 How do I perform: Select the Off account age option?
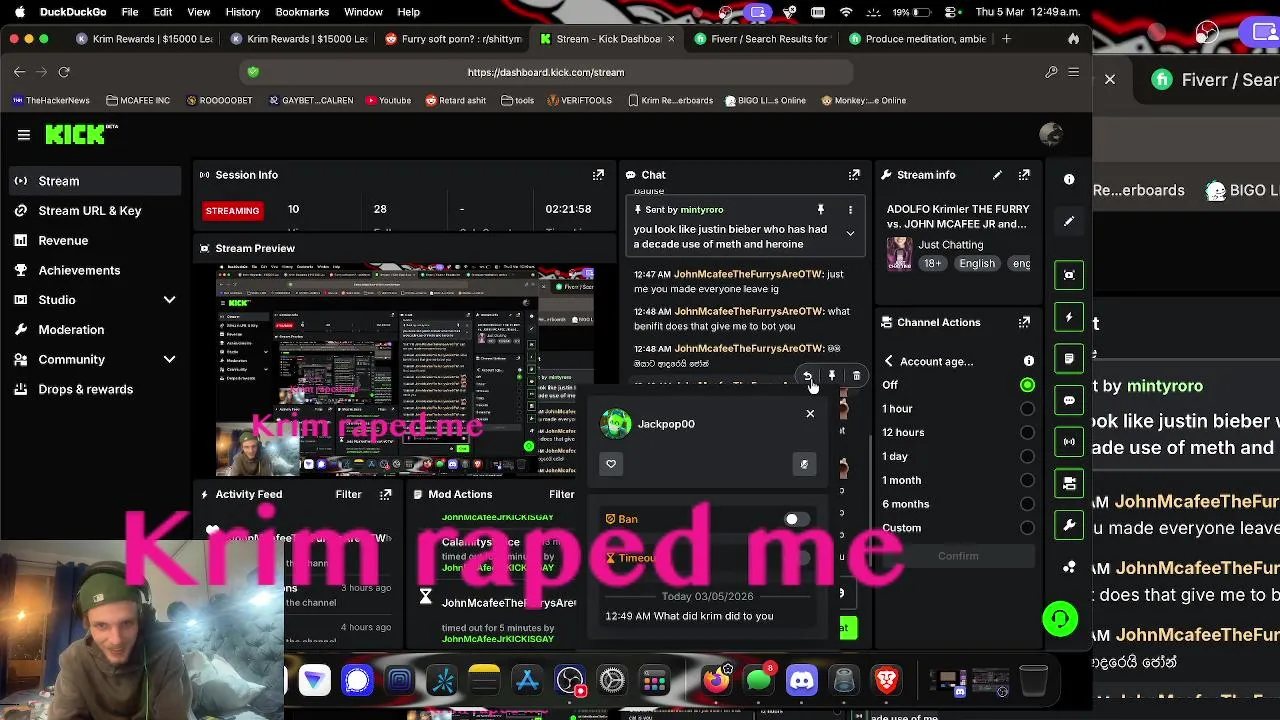1027,385
